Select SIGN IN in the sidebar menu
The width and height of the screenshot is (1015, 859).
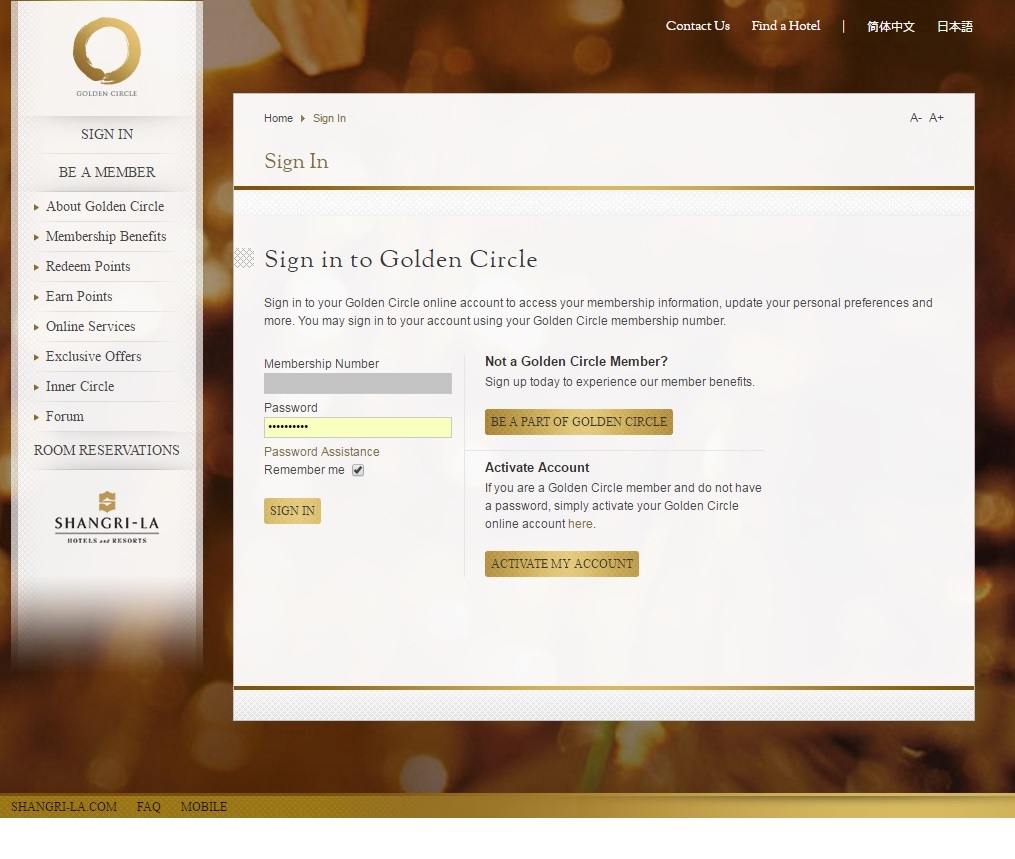tap(107, 134)
